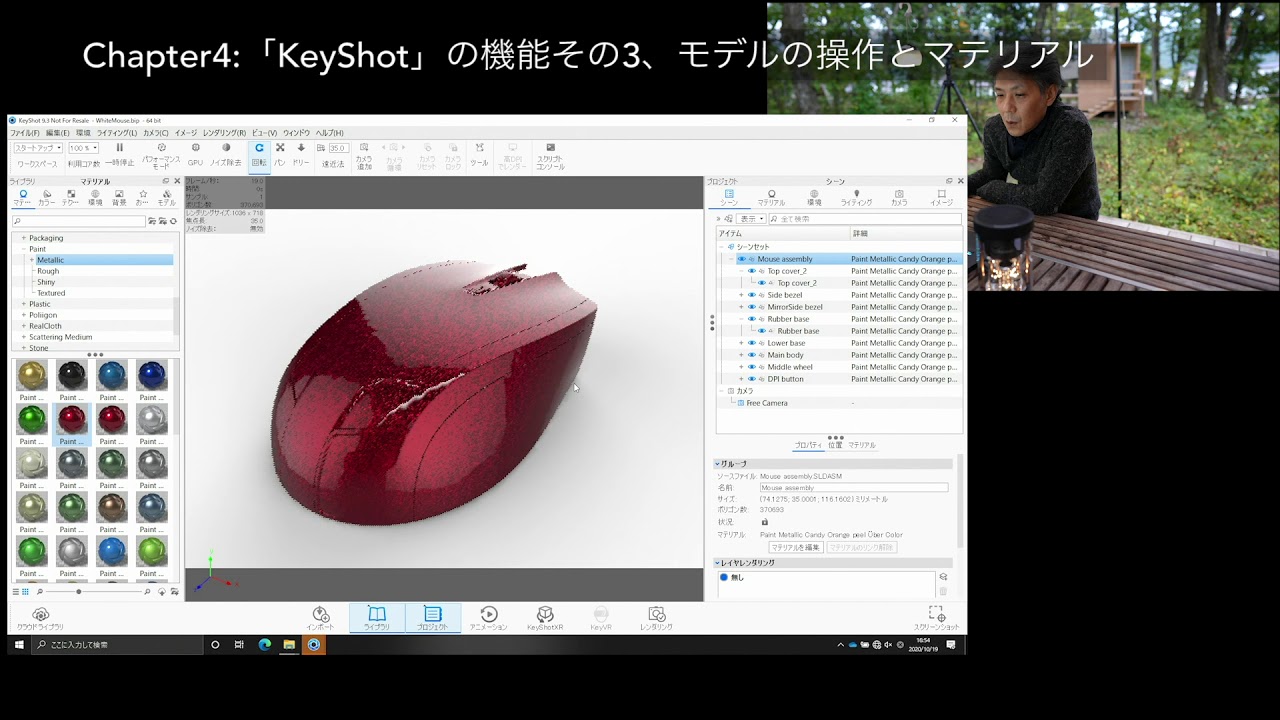Image resolution: width=1280 pixels, height=720 pixels.
Task: Toggle the lock (状況) icon in properties
Action: pyautogui.click(x=765, y=522)
